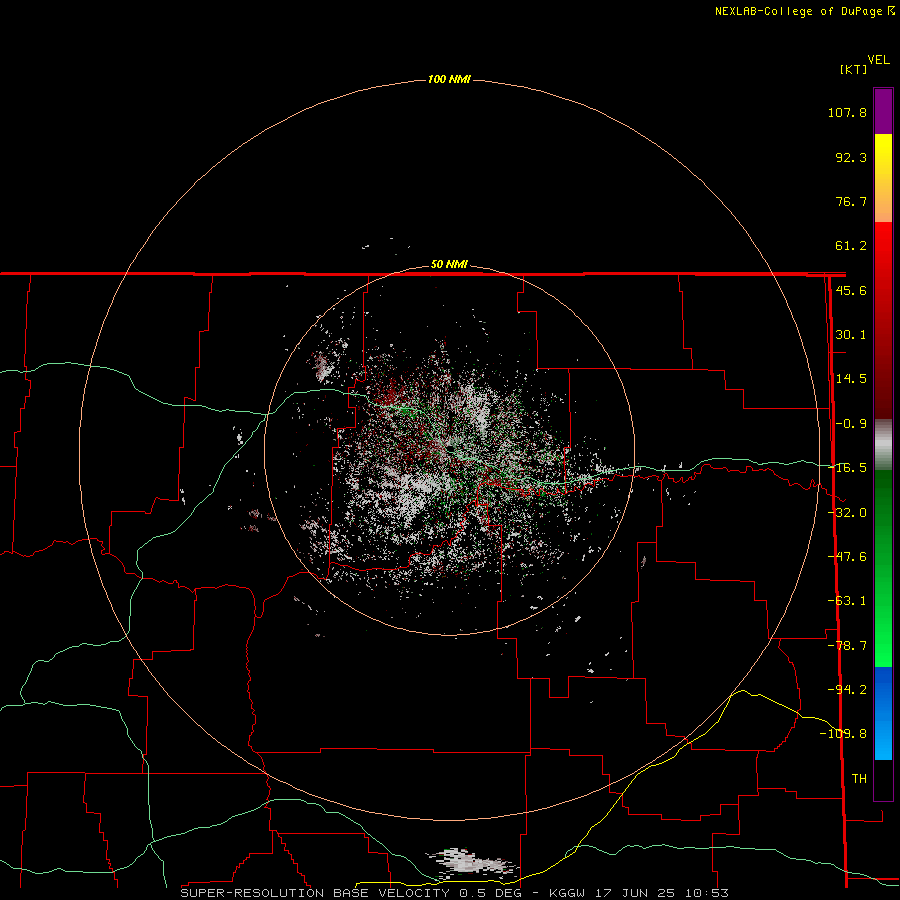The width and height of the screenshot is (900, 900).
Task: Click the 30.1 legend value
Action: click(x=851, y=335)
